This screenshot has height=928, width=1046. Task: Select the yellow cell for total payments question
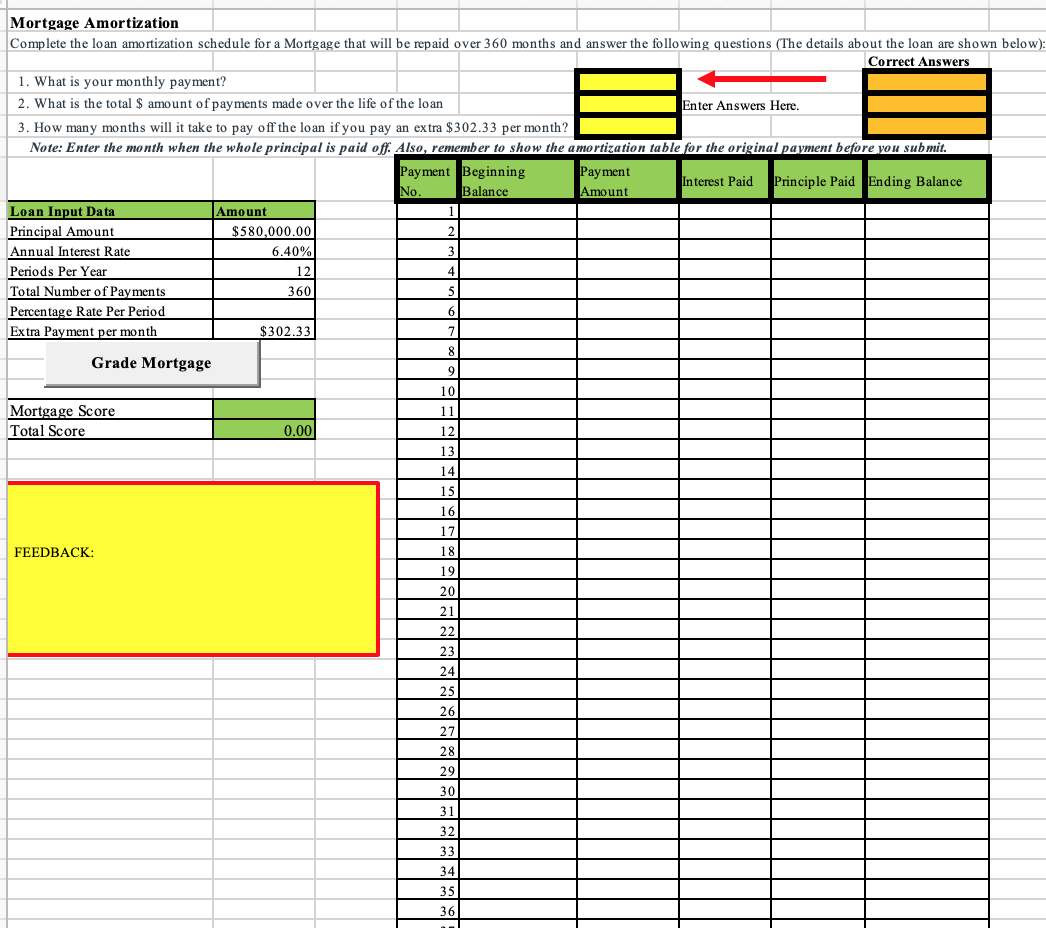click(x=626, y=103)
